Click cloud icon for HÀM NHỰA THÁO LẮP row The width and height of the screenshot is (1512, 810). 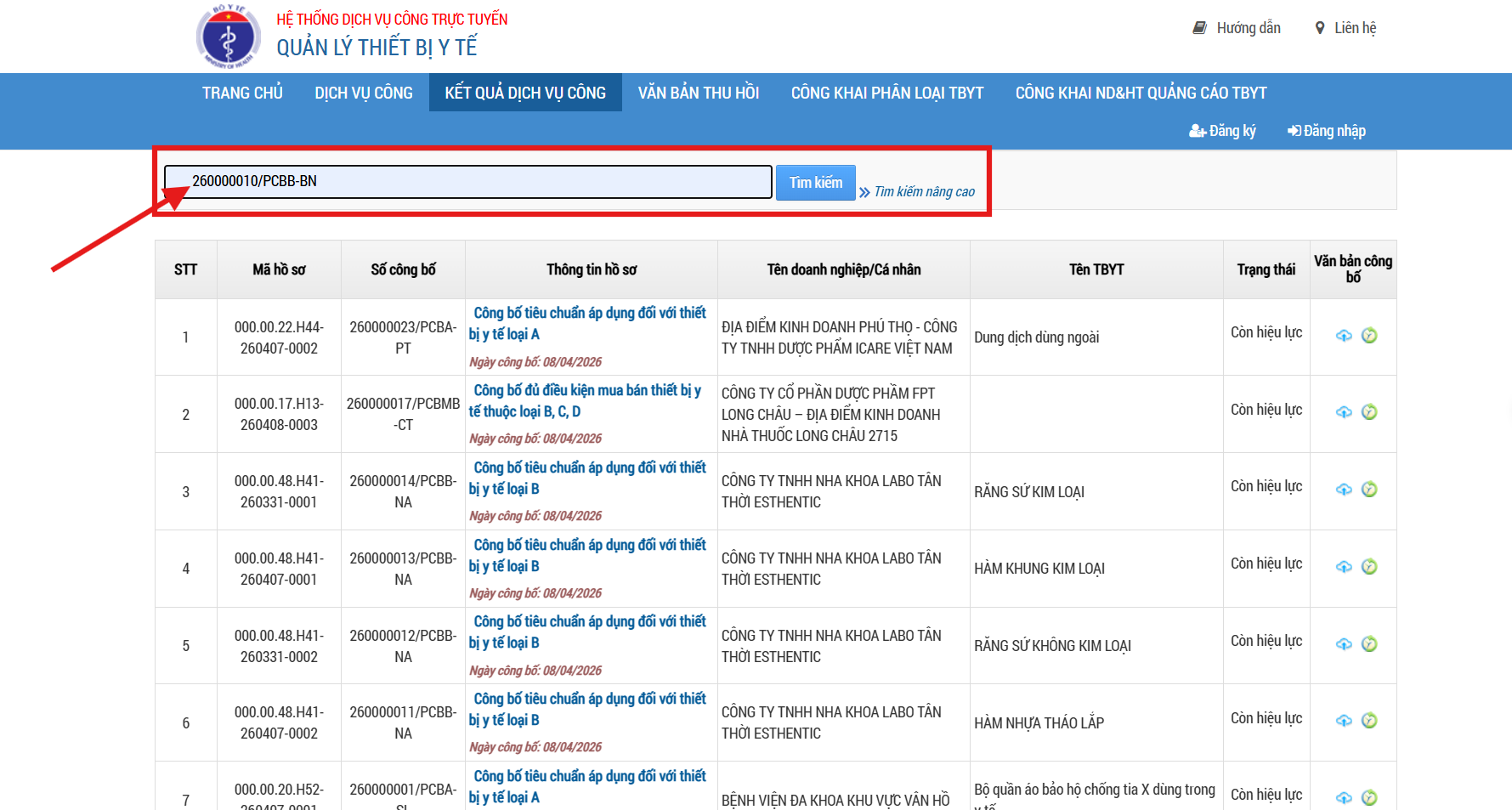tap(1344, 721)
